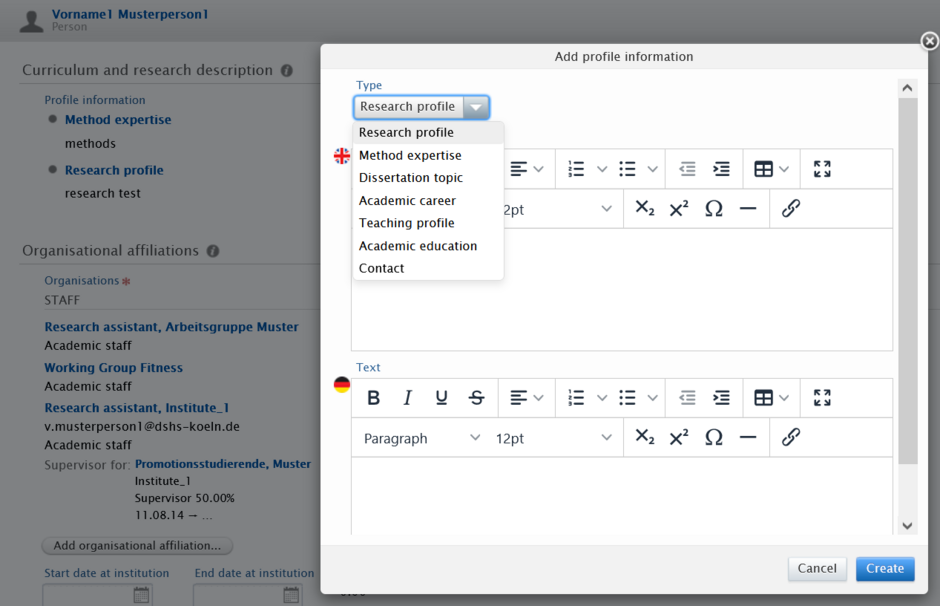940x606 pixels.
Task: Select Academic education from the type list
Action: (428, 246)
